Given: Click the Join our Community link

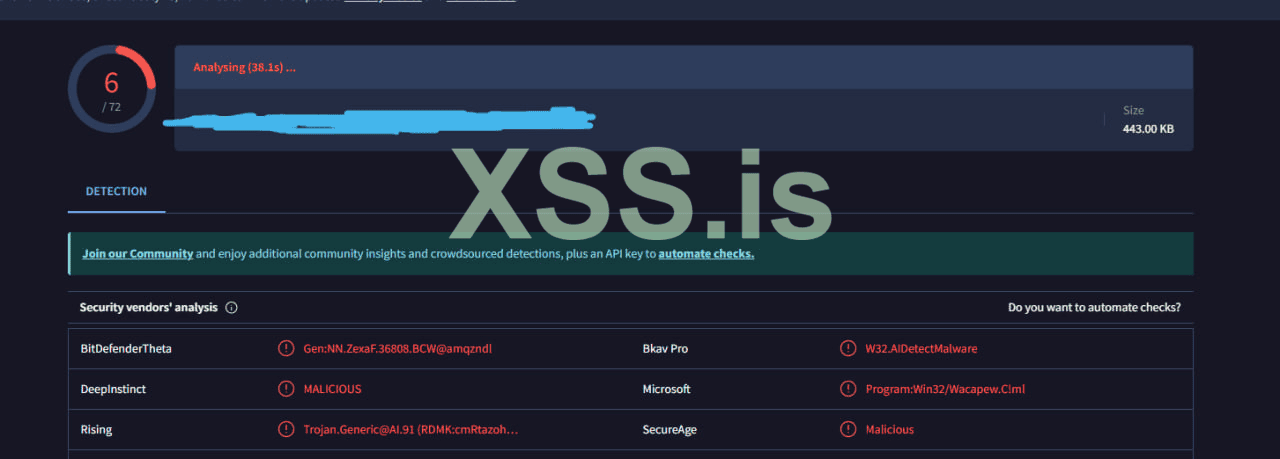Looking at the screenshot, I should [138, 254].
